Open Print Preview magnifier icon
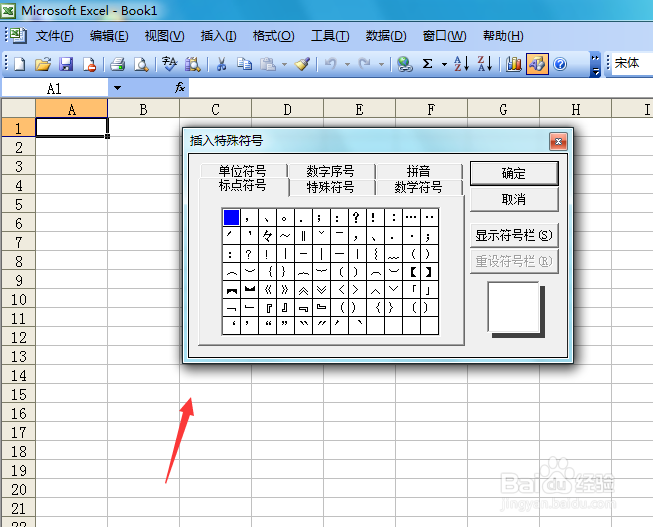The height and width of the screenshot is (527, 653). tap(141, 64)
